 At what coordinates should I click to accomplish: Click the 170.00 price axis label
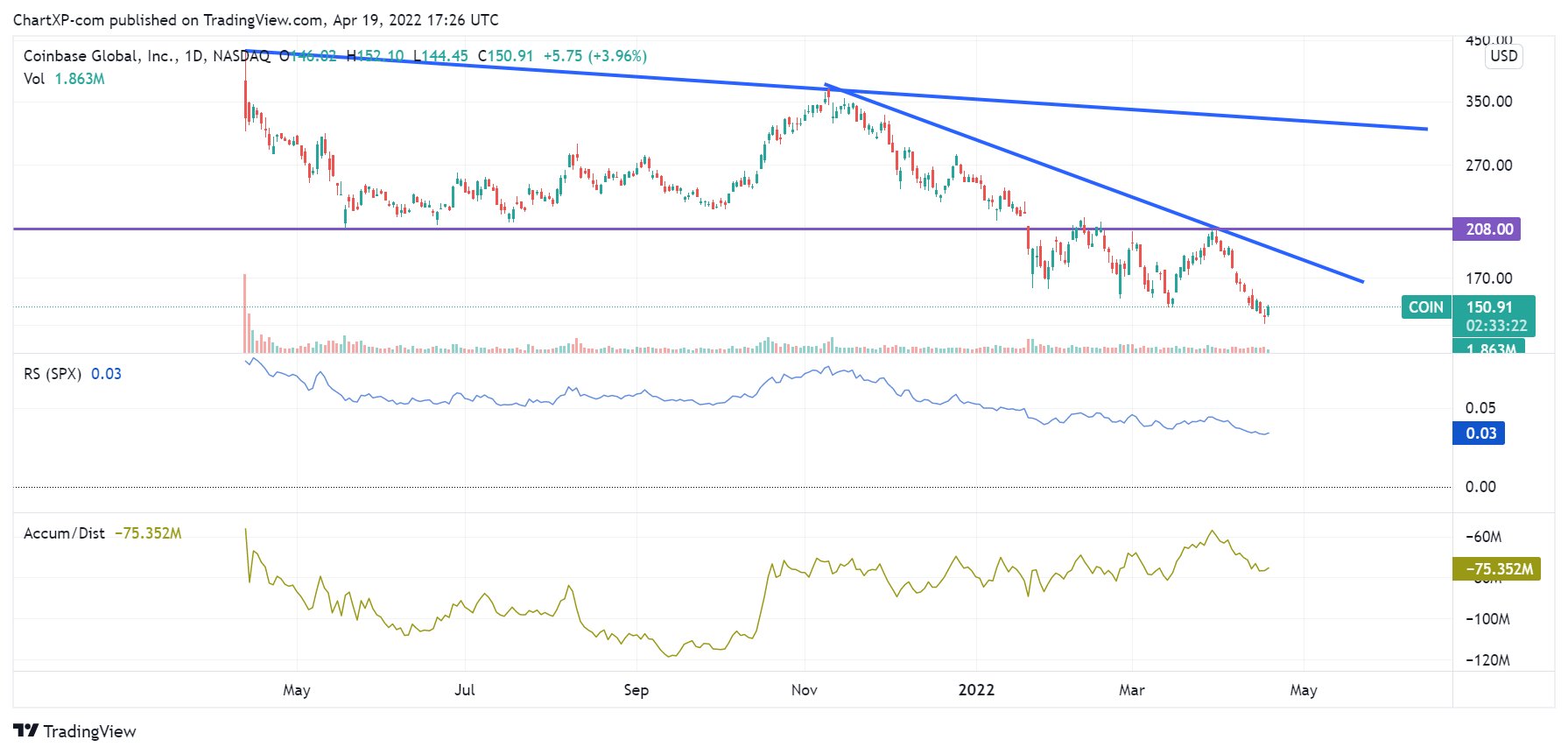1489,278
